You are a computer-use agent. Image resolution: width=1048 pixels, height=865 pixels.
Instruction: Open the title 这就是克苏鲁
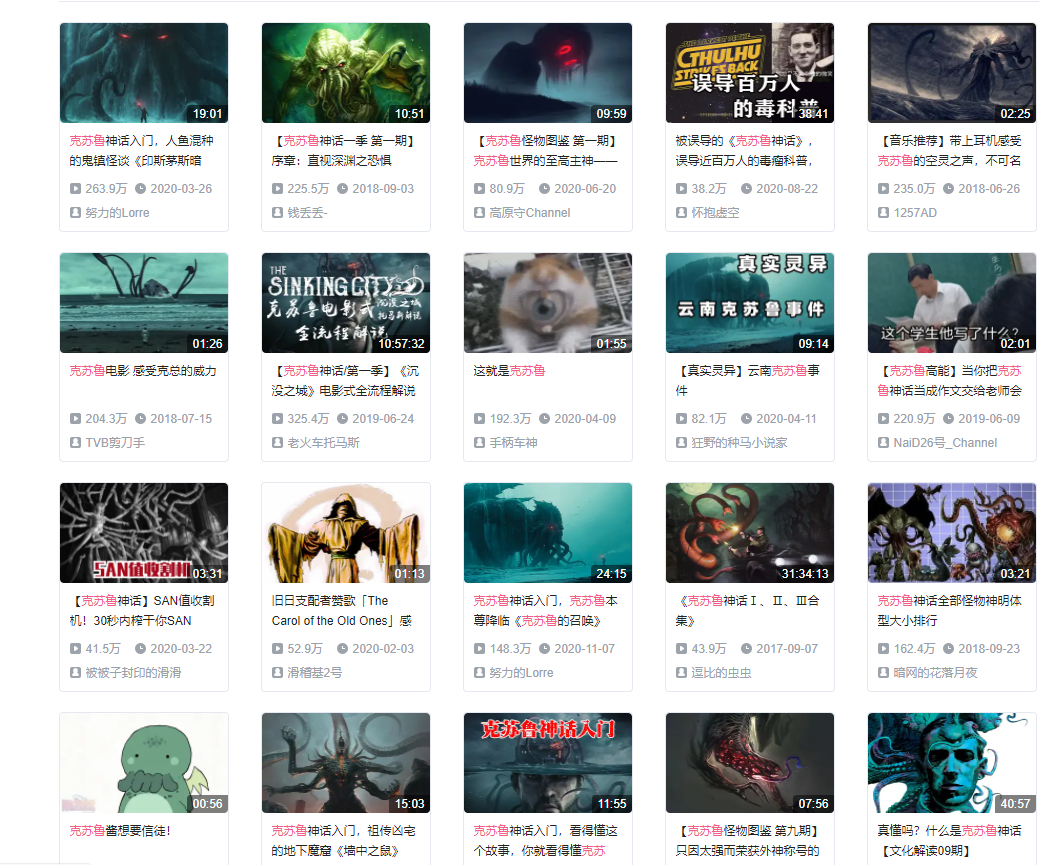pos(509,371)
